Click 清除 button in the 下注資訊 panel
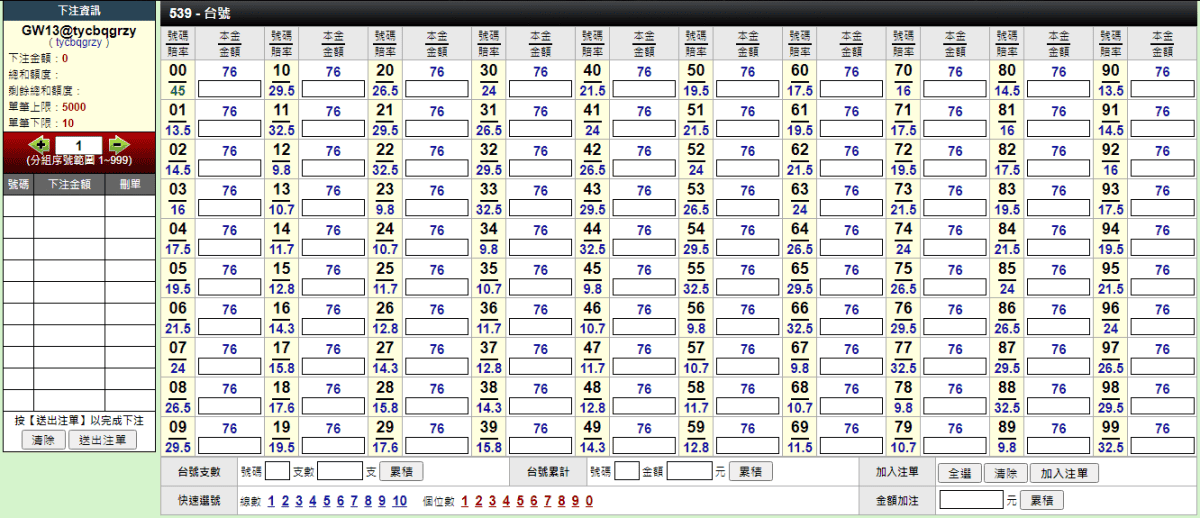This screenshot has width=1200, height=518. (x=43, y=440)
